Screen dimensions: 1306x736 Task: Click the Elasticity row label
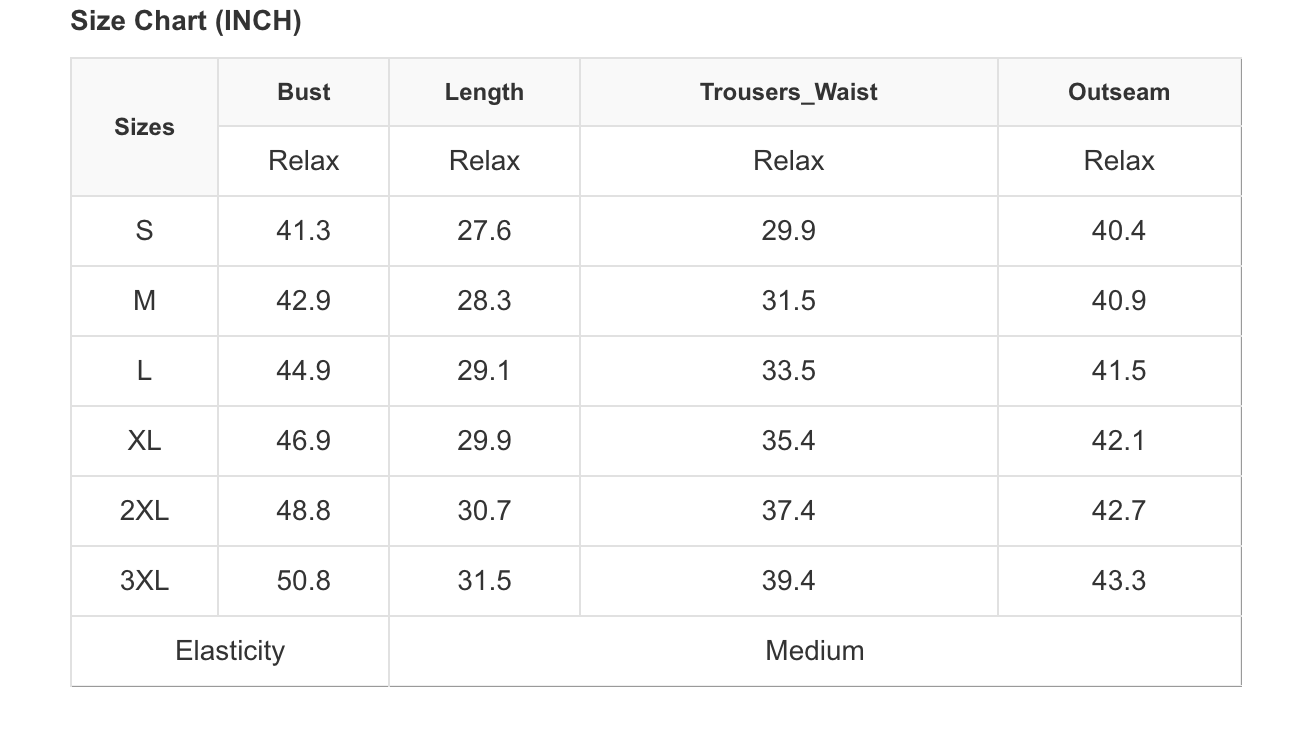[x=230, y=651]
